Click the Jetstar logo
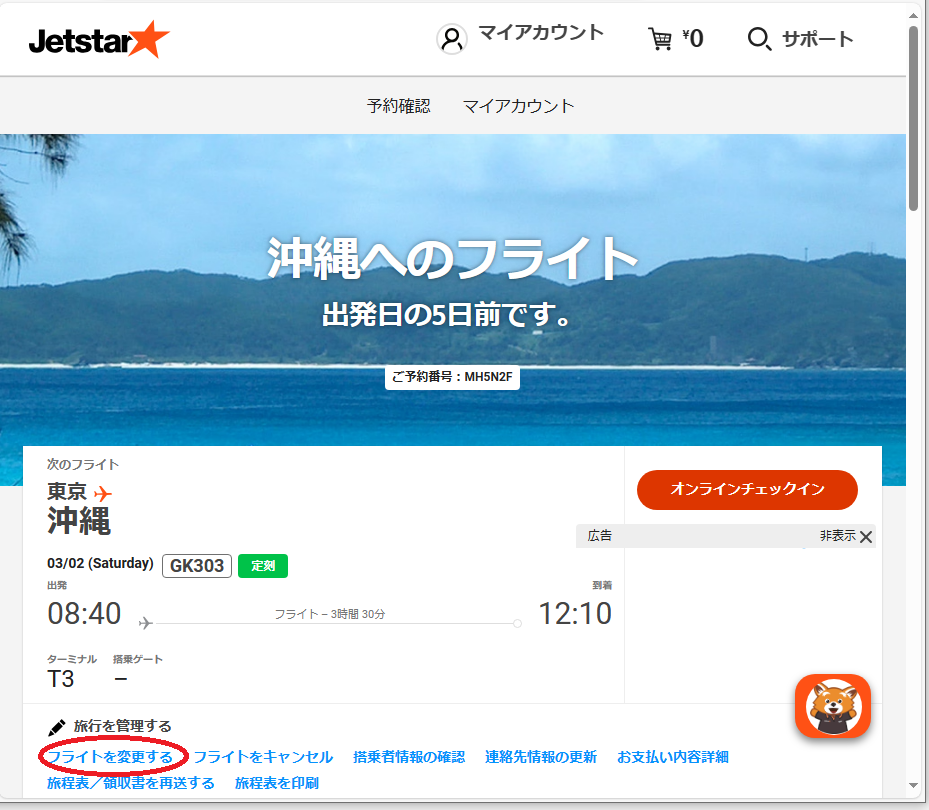Image resolution: width=929 pixels, height=810 pixels. [x=99, y=40]
